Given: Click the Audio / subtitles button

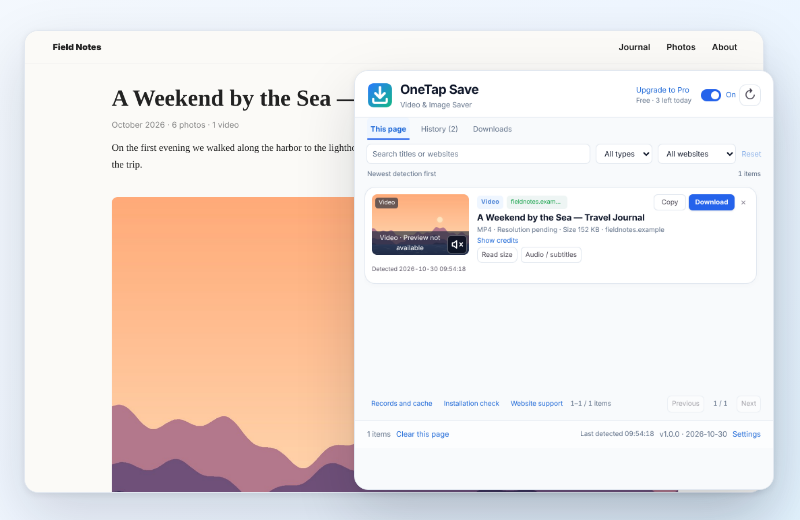Looking at the screenshot, I should [x=551, y=255].
